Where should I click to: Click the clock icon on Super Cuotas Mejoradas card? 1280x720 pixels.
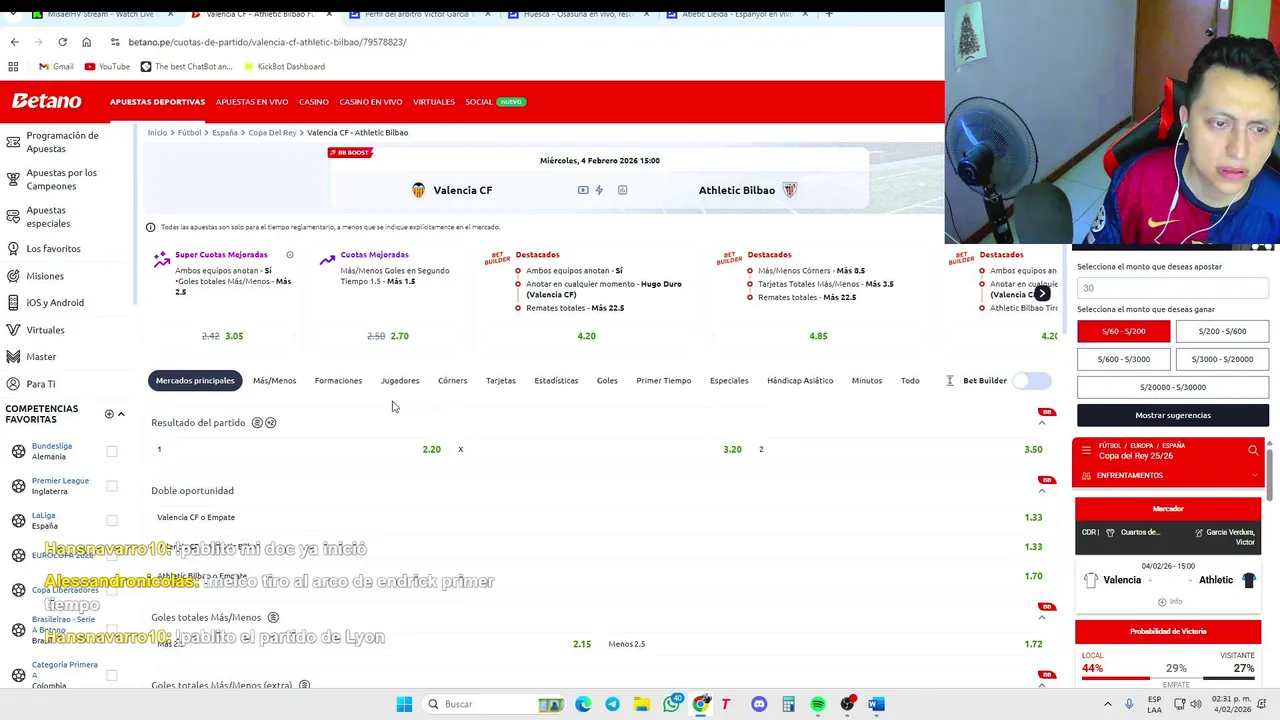point(290,255)
